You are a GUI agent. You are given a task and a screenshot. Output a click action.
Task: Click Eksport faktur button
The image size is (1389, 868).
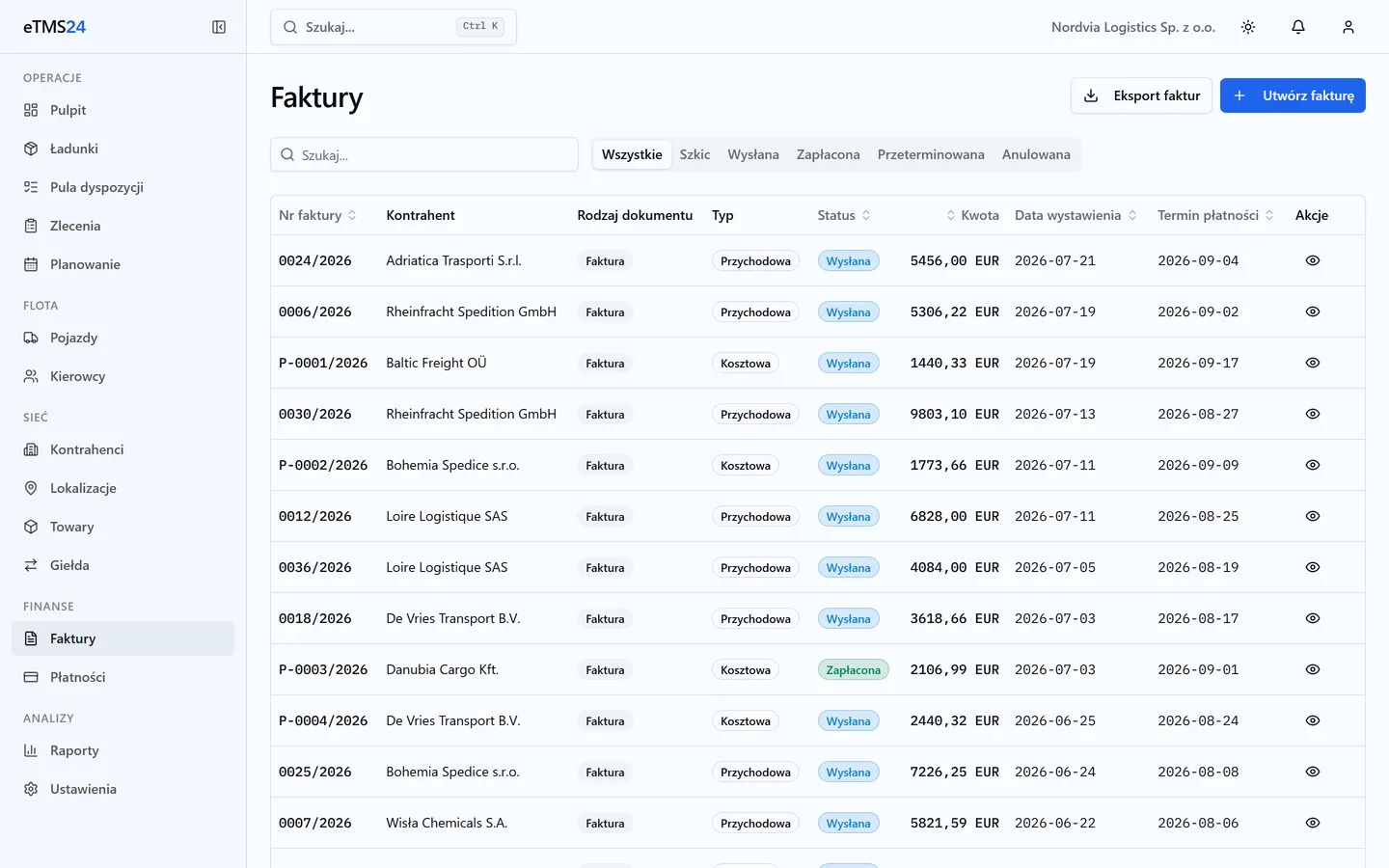1141,95
